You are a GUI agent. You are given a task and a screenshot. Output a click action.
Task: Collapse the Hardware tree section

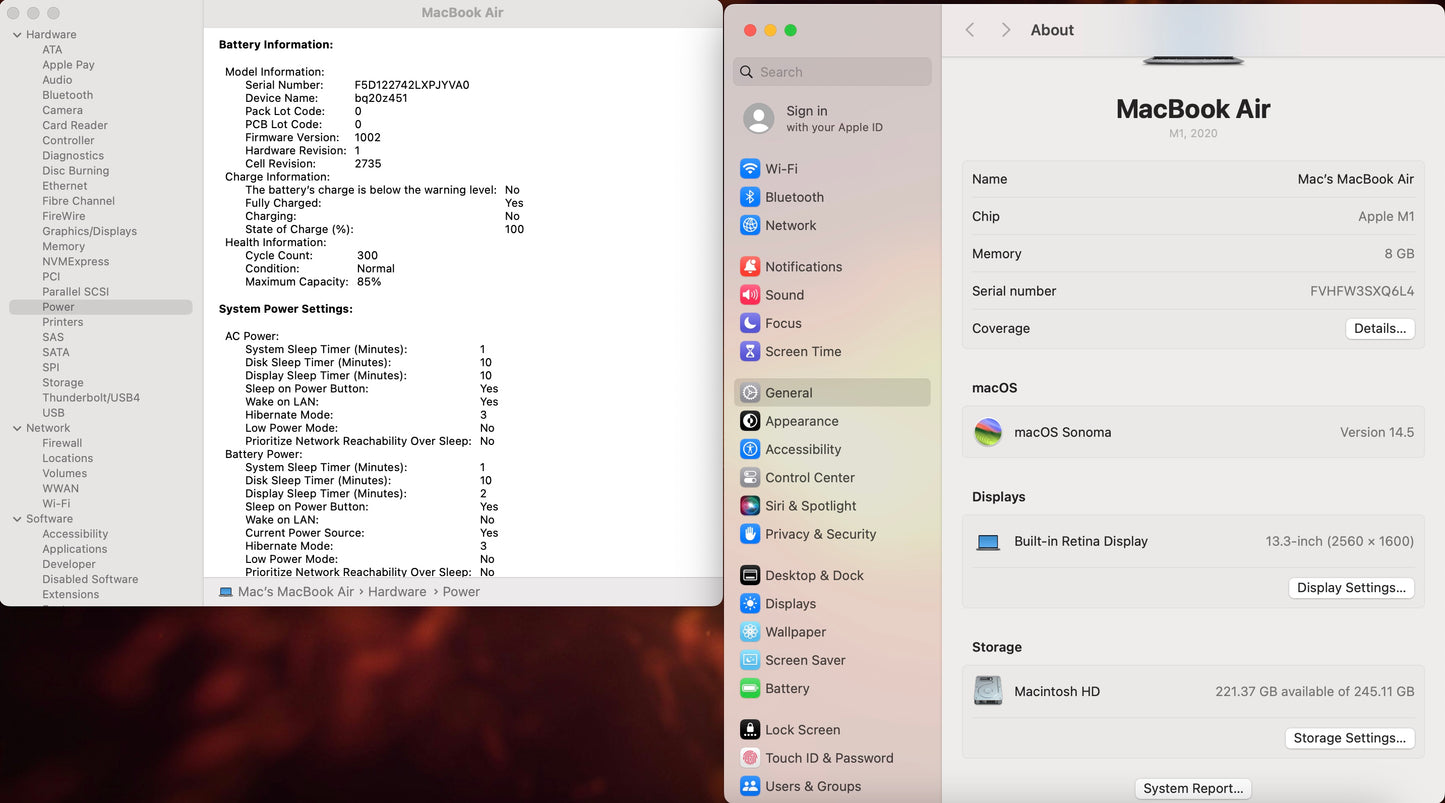17,35
